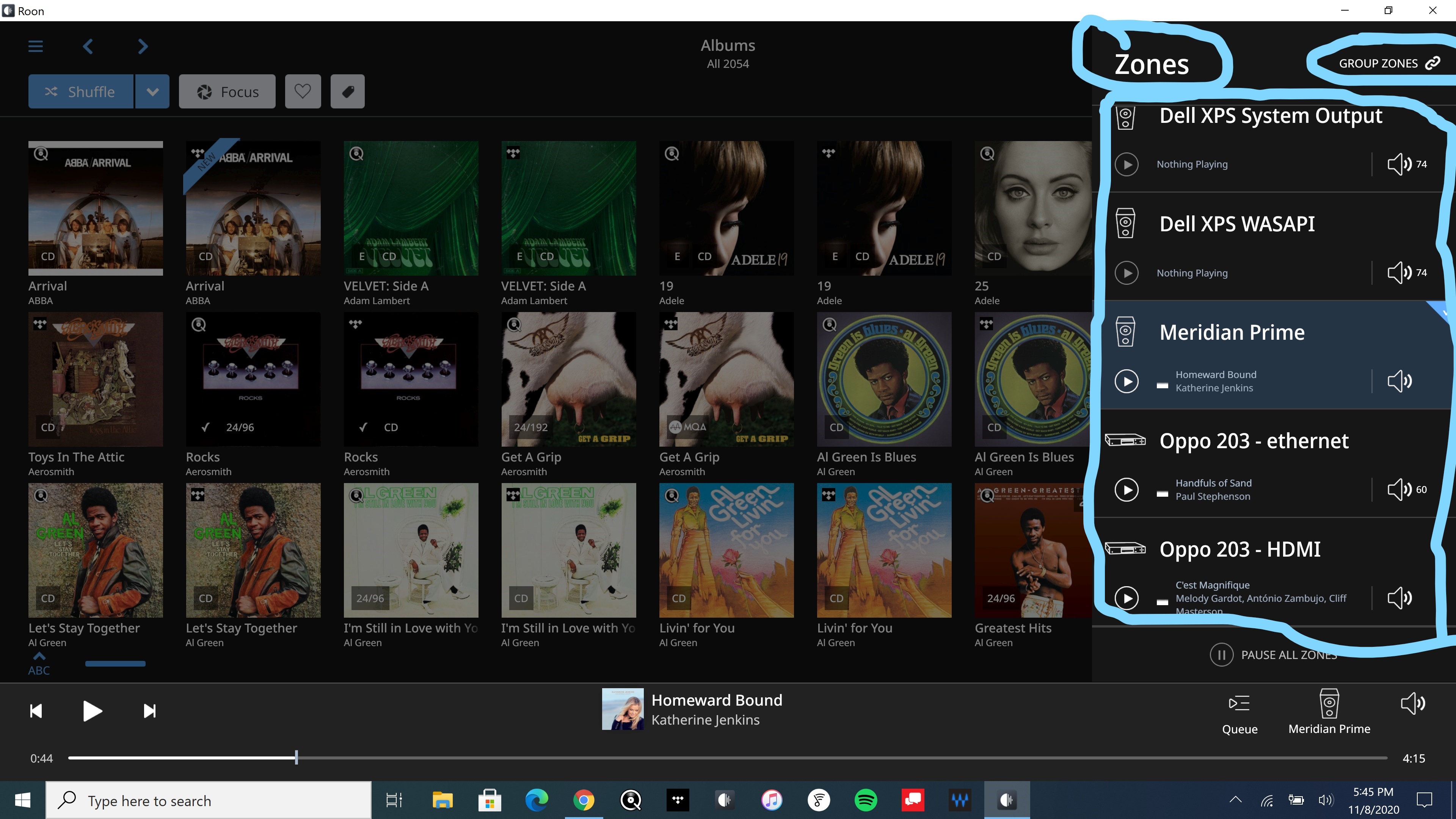1456x819 pixels.
Task: Play Handfuls of Sand in Oppo ethernet
Action: point(1127,490)
